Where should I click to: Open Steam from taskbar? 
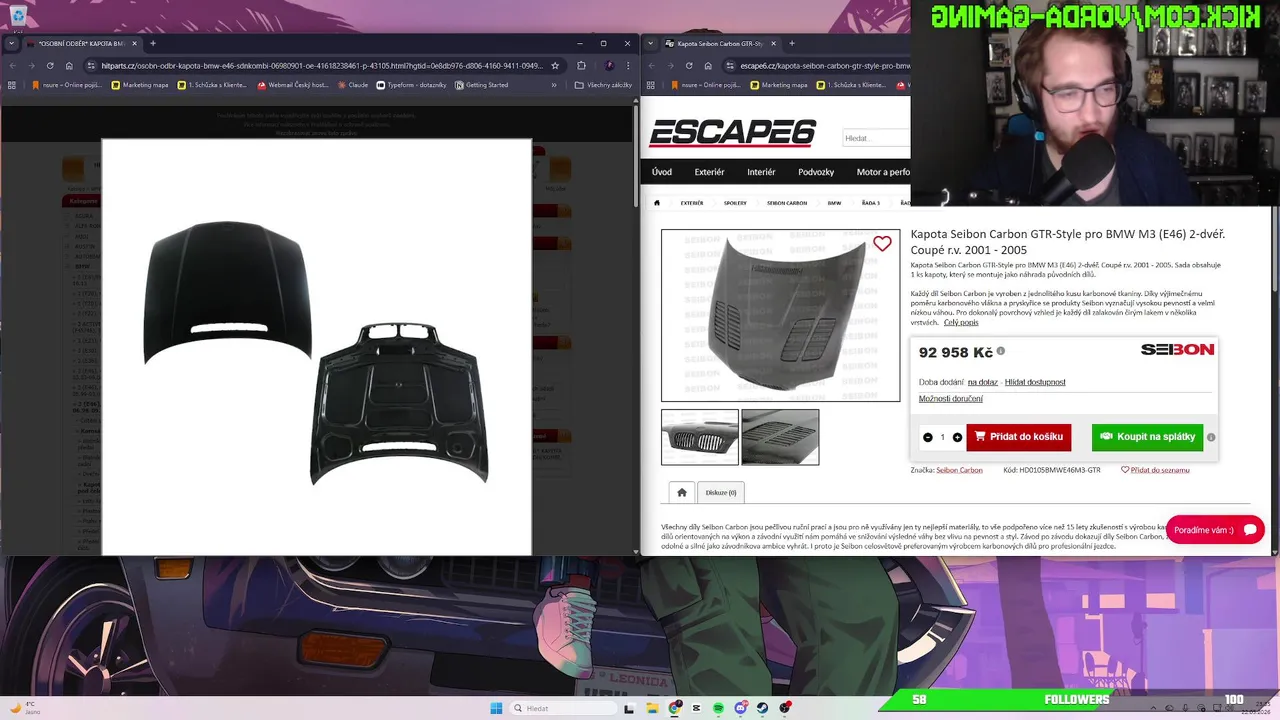(x=762, y=708)
